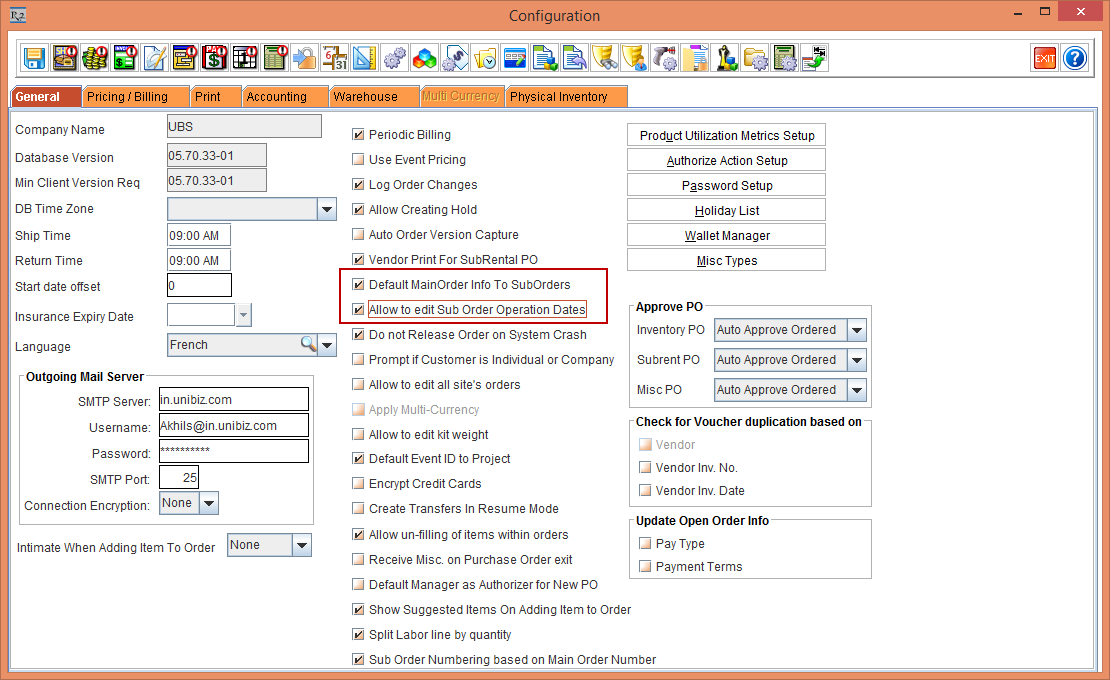Click the SMTP Server input field
Screen dimensions: 1110x680
pos(233,400)
